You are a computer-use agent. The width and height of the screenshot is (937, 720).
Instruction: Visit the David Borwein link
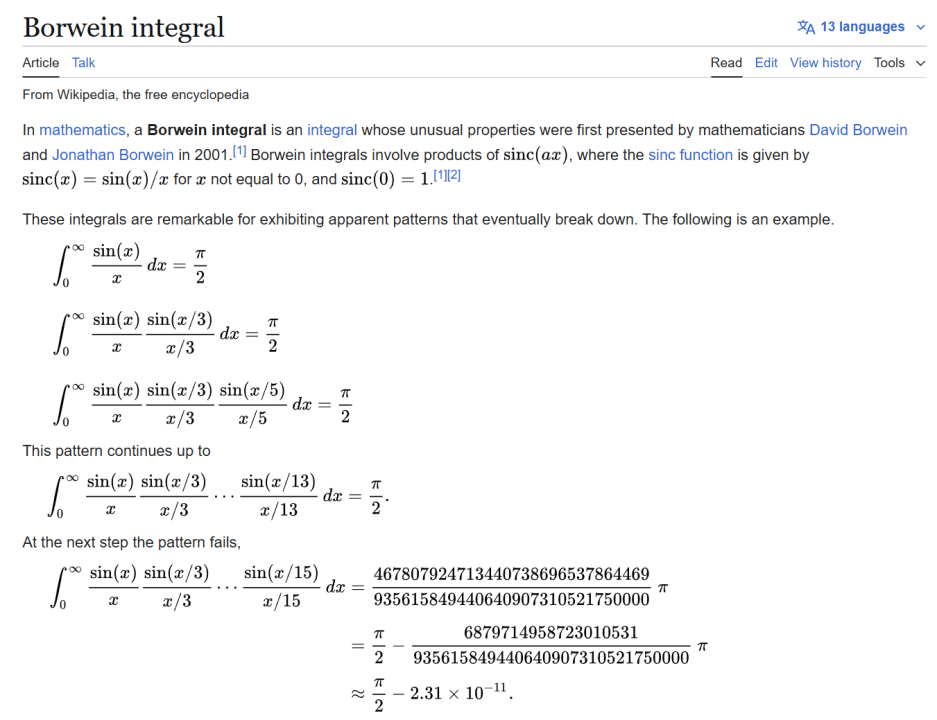[x=858, y=130]
